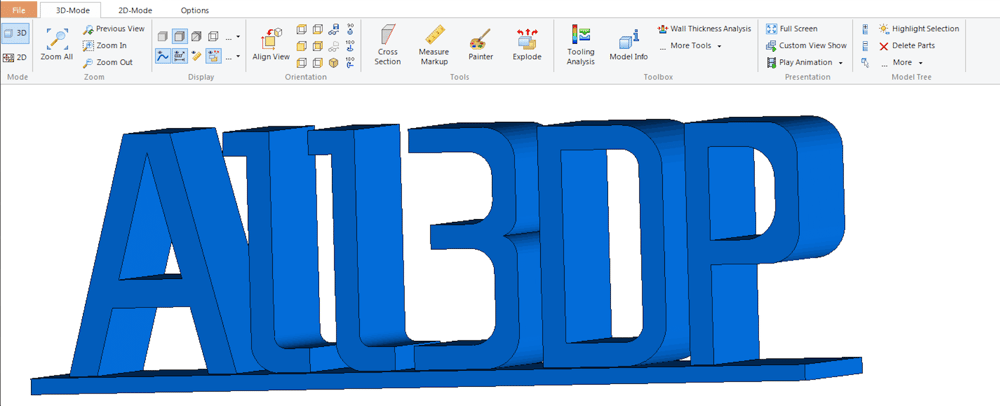Toggle hidden-line display cube icon

click(x=196, y=36)
